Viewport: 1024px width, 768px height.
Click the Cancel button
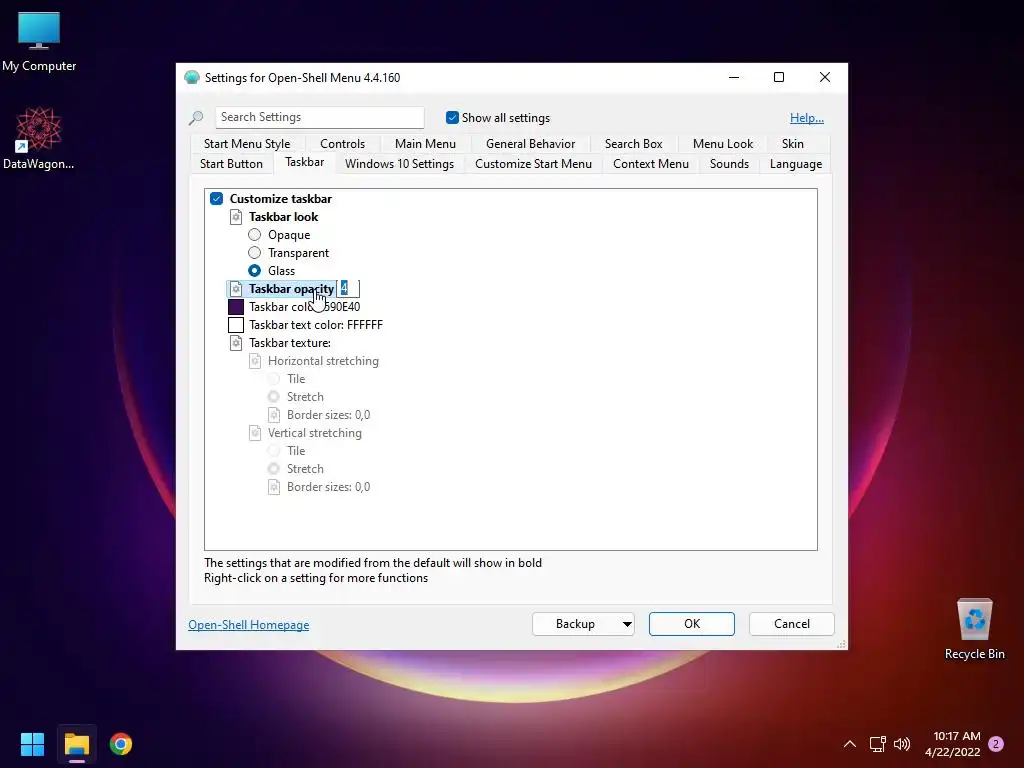[x=792, y=624]
